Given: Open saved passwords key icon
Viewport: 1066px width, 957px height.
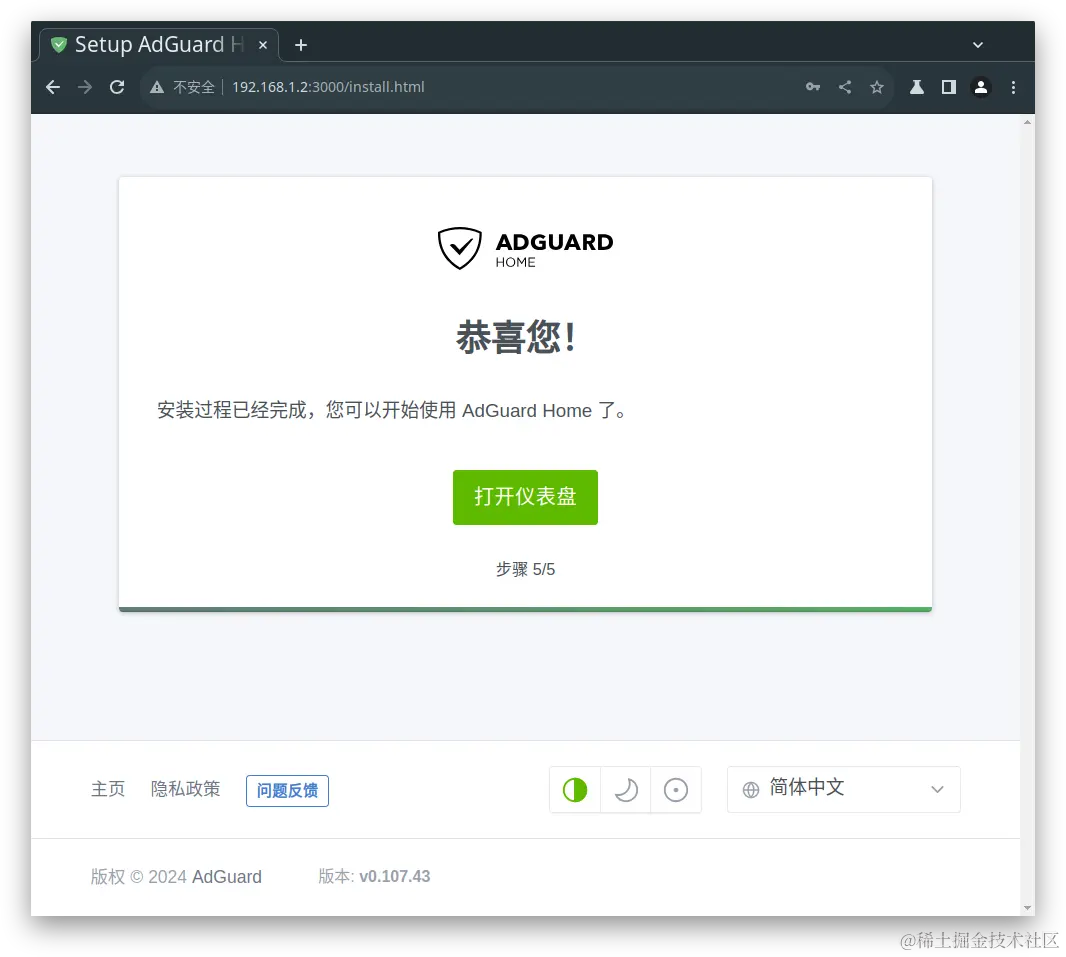Looking at the screenshot, I should [812, 87].
